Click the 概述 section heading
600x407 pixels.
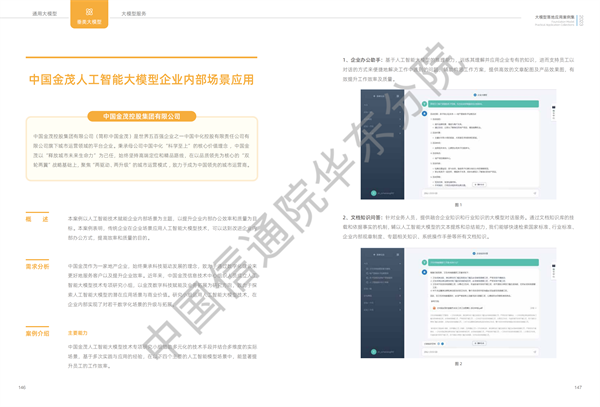37,219
